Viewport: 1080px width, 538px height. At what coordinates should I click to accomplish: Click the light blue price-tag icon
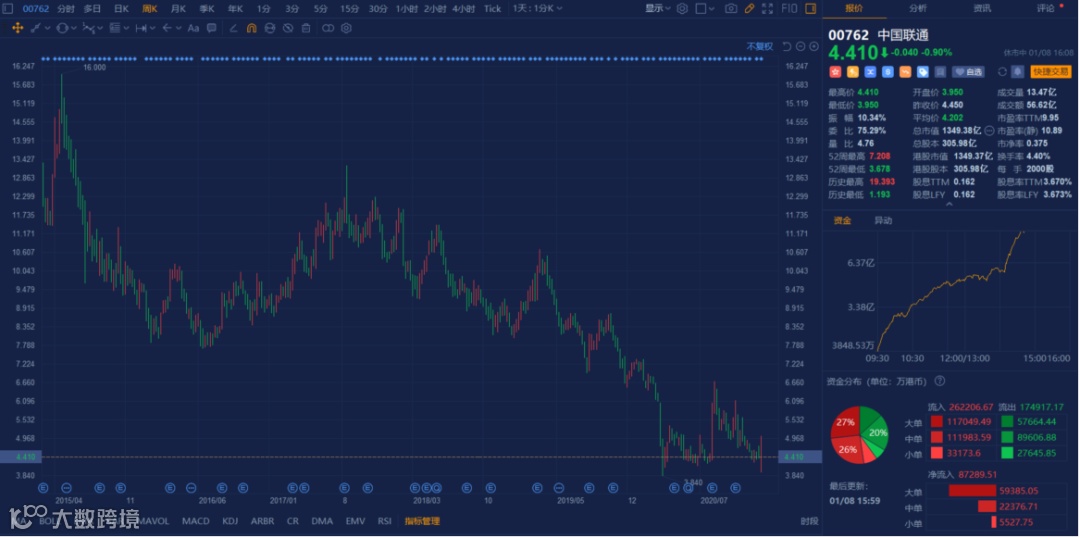(x=923, y=72)
